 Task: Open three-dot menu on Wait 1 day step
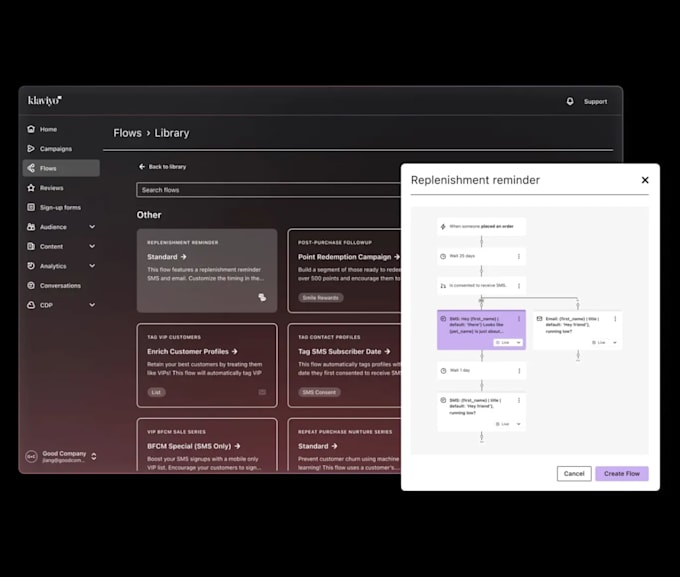(x=519, y=371)
